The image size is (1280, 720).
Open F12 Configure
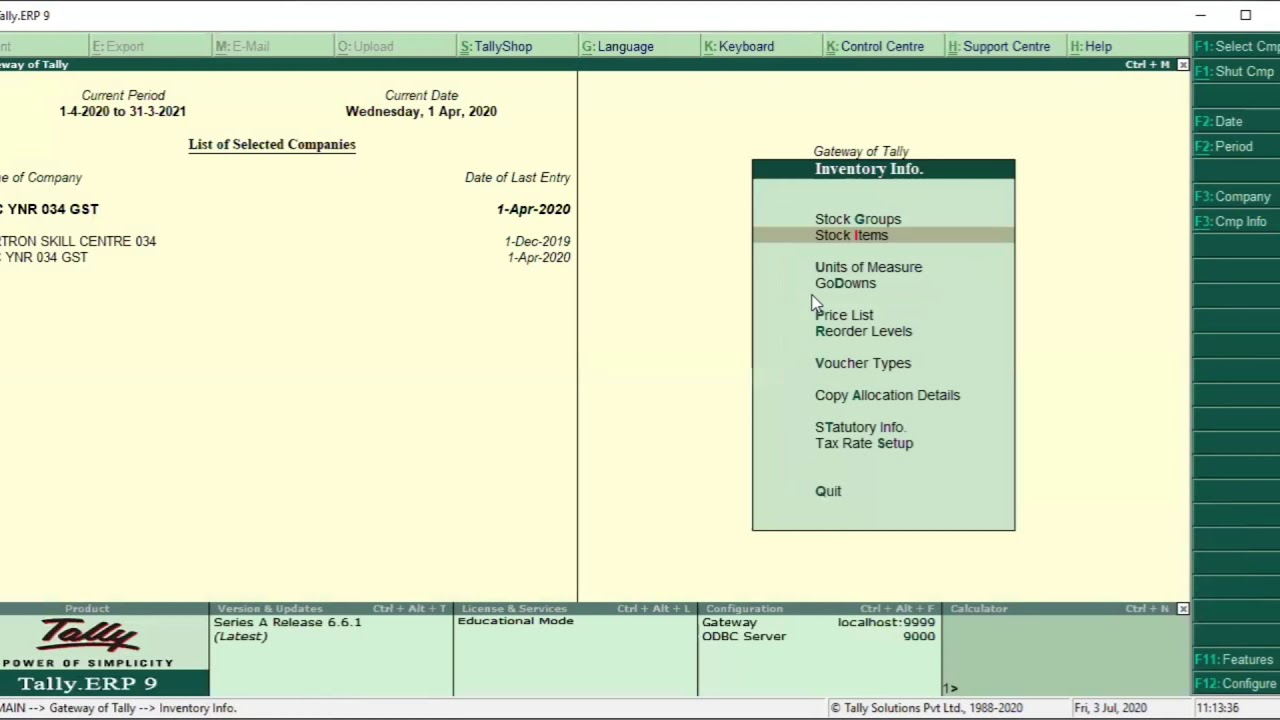pos(1236,684)
